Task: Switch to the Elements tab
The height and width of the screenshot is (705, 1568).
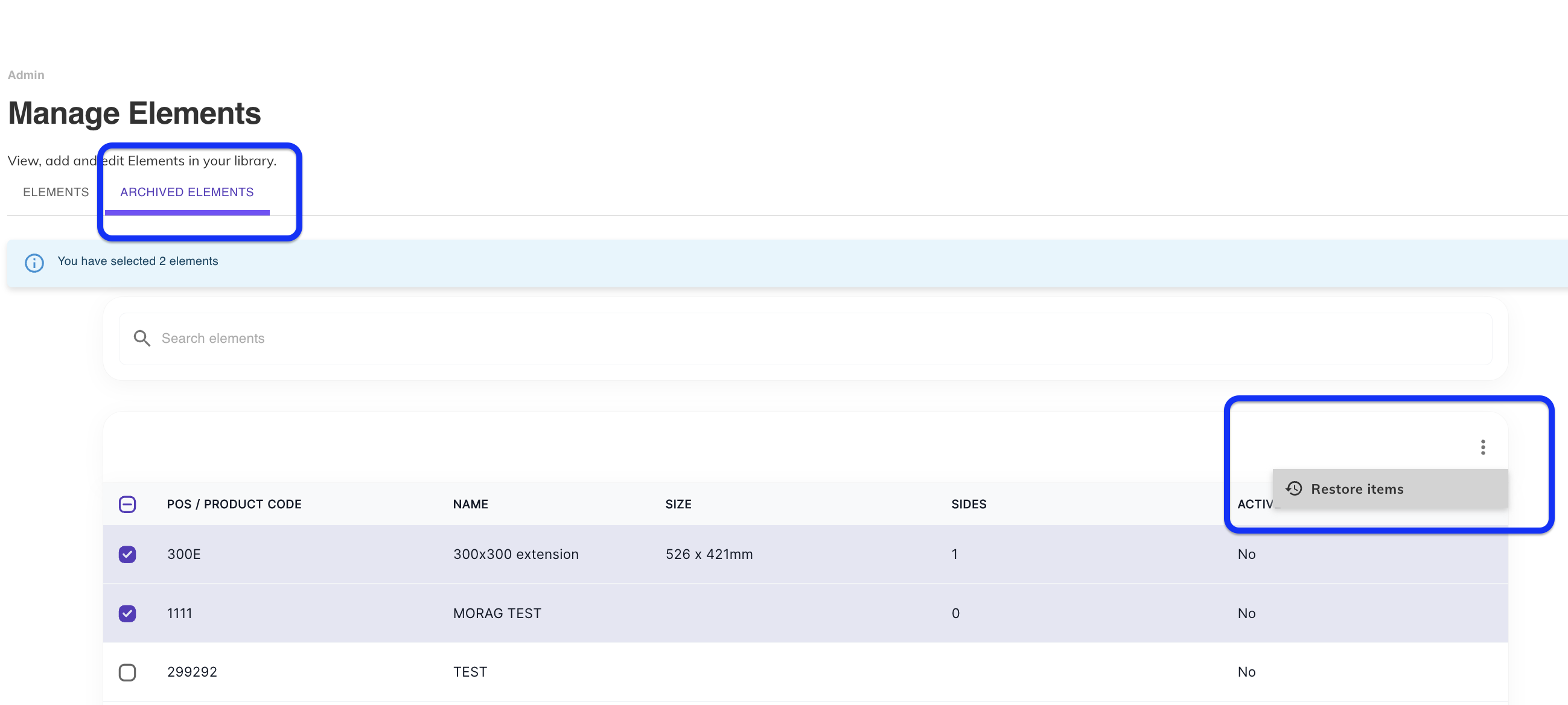Action: pos(56,192)
